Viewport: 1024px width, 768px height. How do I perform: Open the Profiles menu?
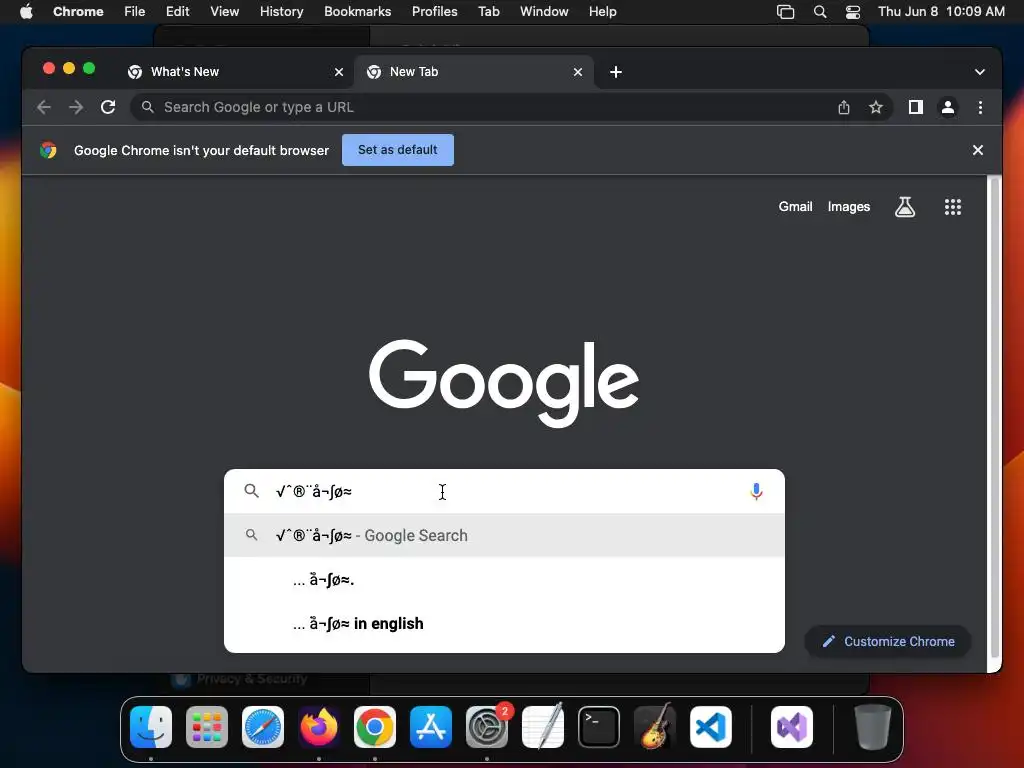point(434,12)
